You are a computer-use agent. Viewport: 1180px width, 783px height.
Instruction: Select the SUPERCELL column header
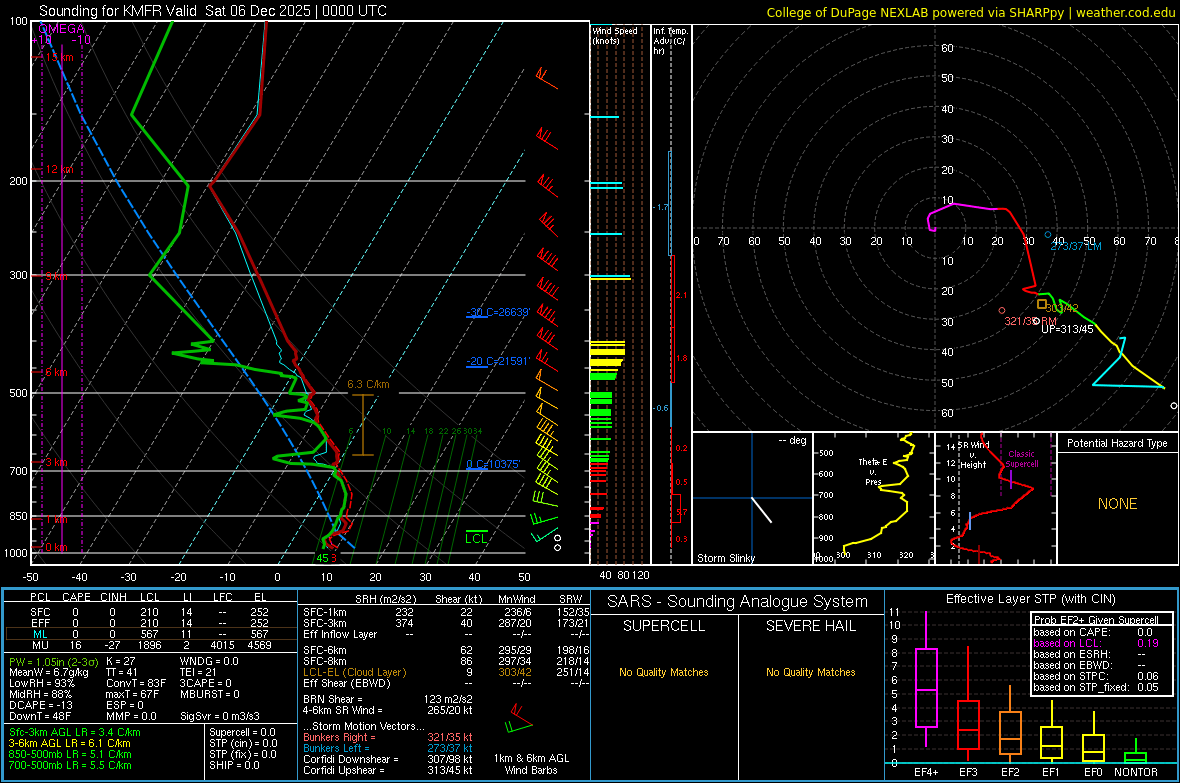pyautogui.click(x=664, y=626)
